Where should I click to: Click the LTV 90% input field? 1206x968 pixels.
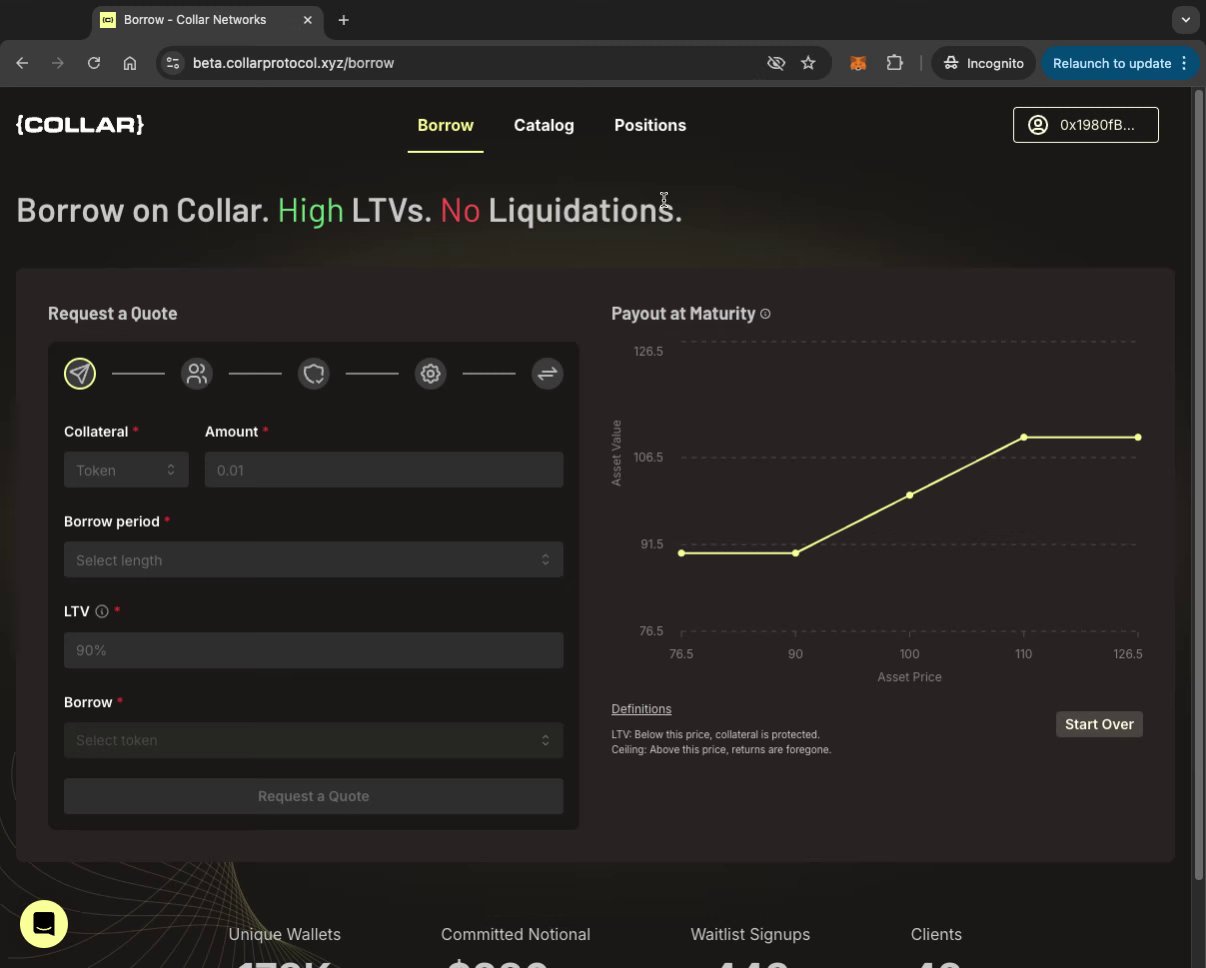point(314,650)
